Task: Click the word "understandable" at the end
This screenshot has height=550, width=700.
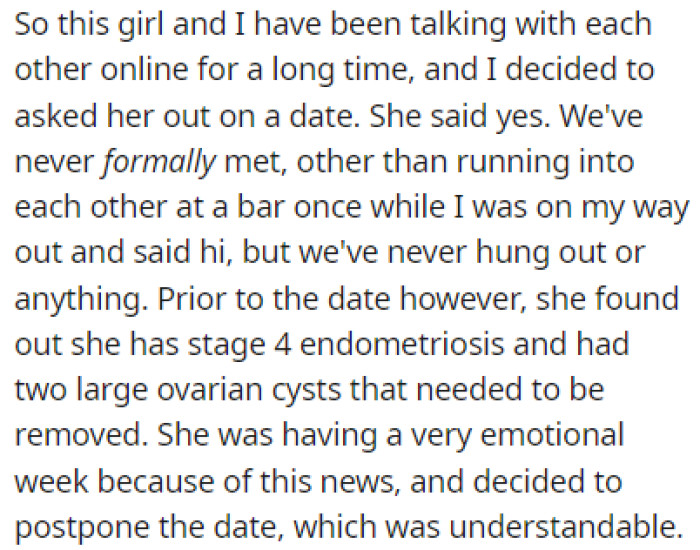Action: tap(566, 527)
